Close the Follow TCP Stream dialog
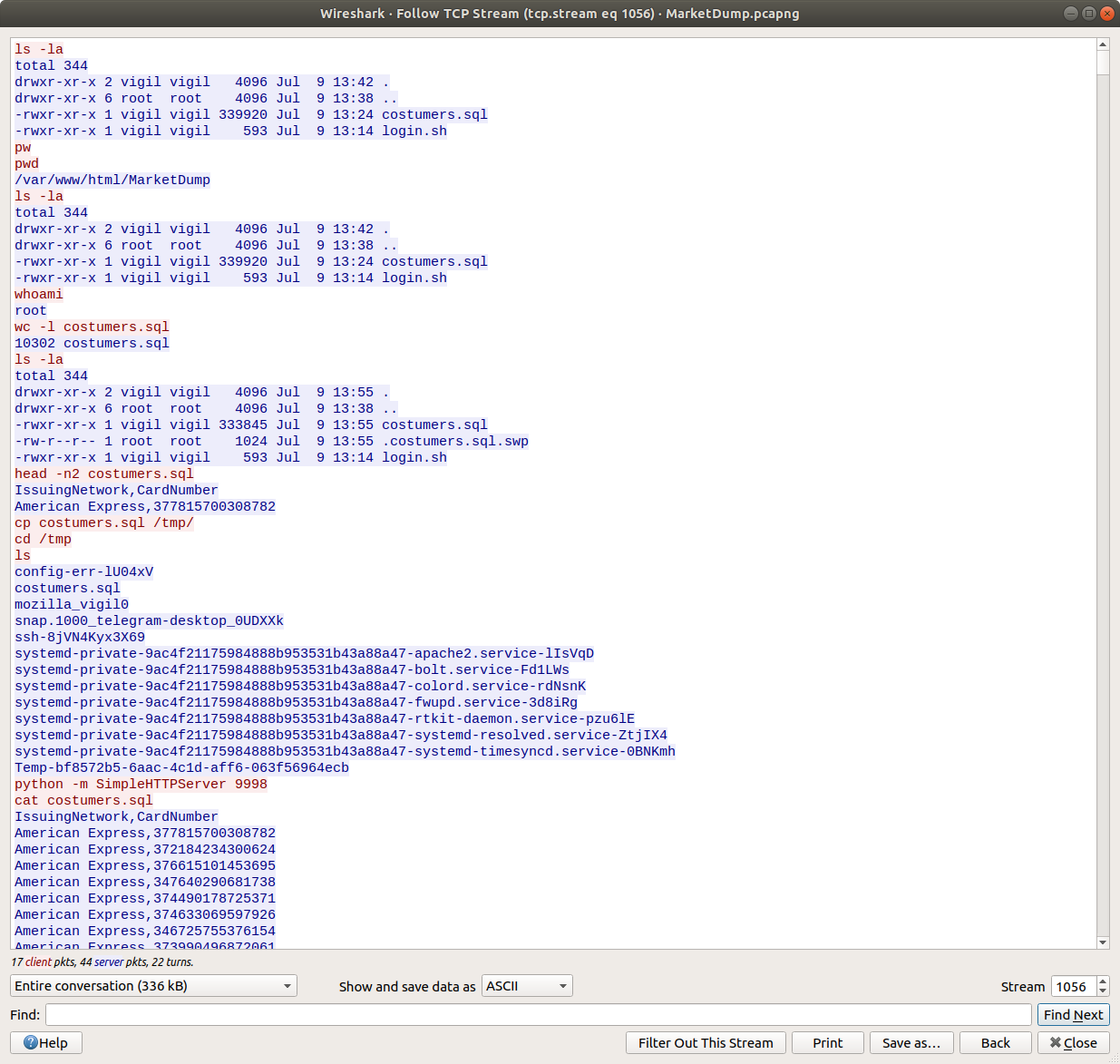Viewport: 1120px width, 1064px height. tap(1073, 1043)
